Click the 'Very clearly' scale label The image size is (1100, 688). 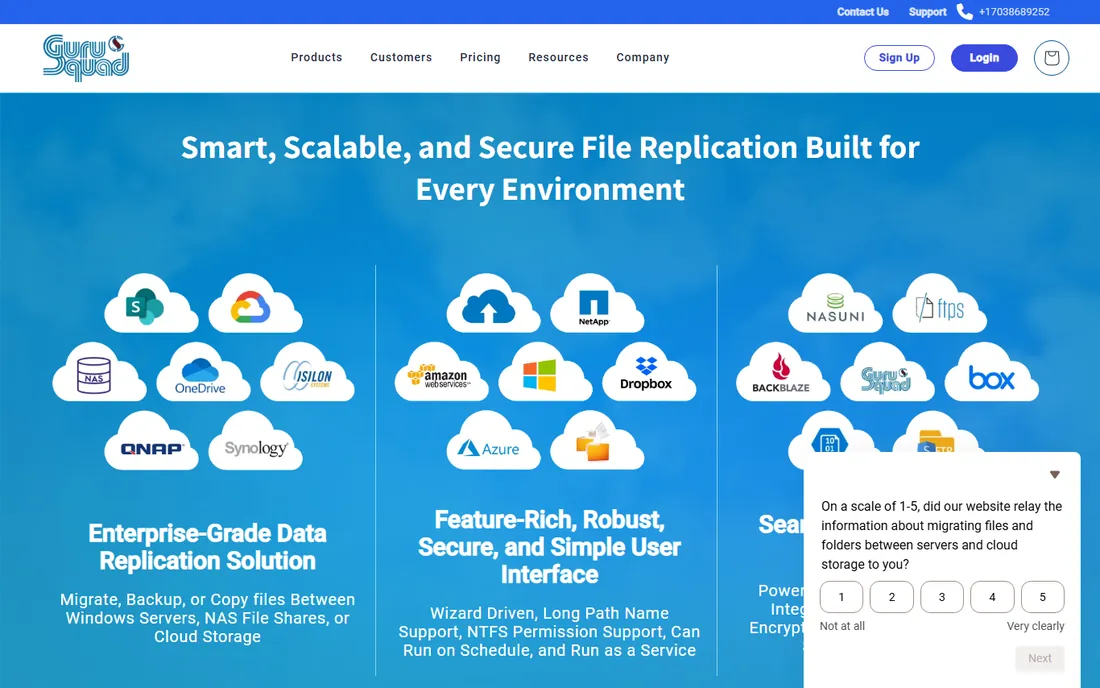click(x=1035, y=626)
